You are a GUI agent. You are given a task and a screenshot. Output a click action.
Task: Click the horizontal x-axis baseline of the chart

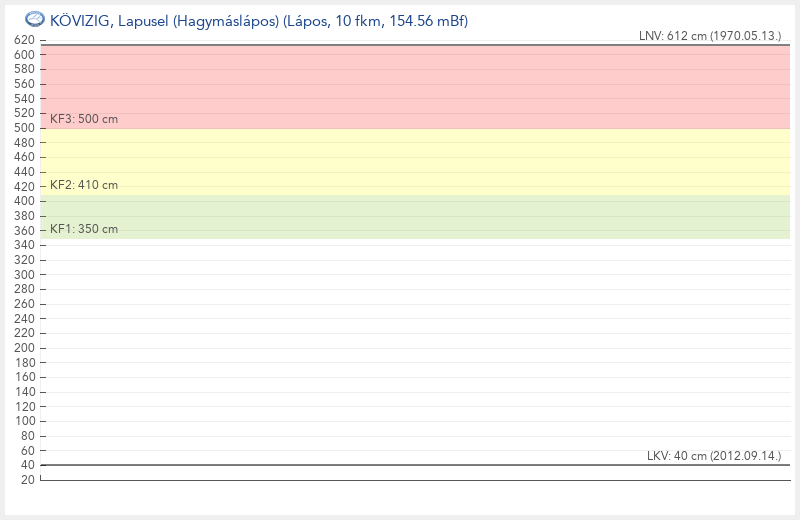[420, 480]
